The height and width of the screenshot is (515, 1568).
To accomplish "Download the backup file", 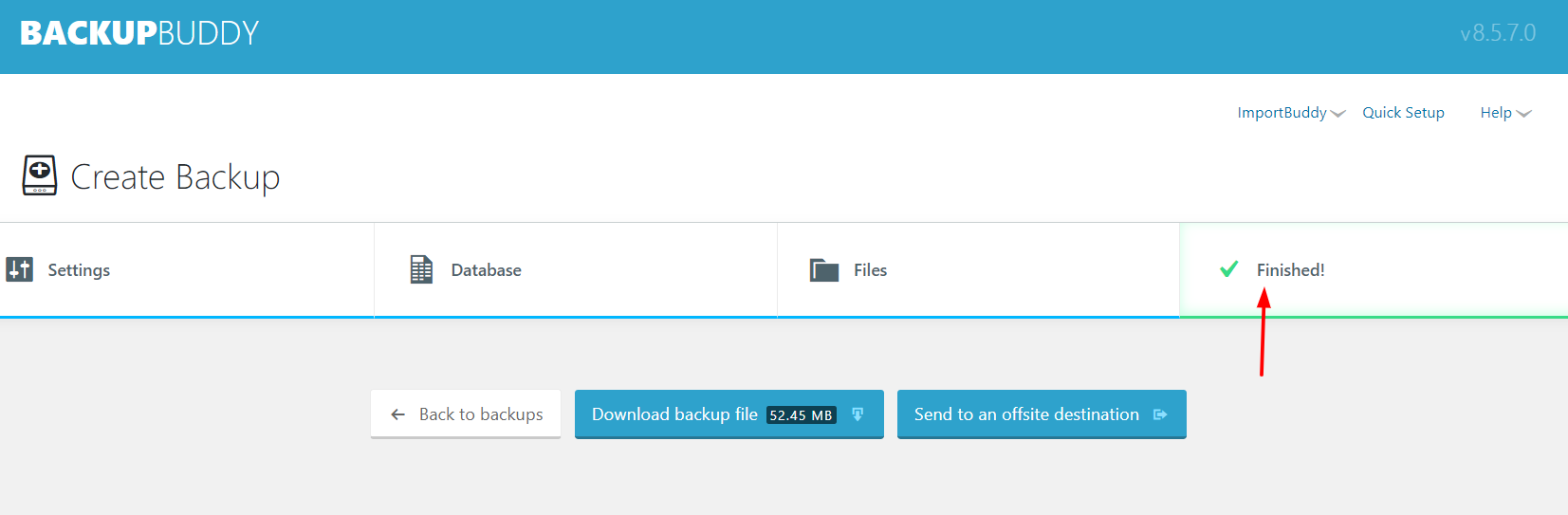I will coord(729,414).
